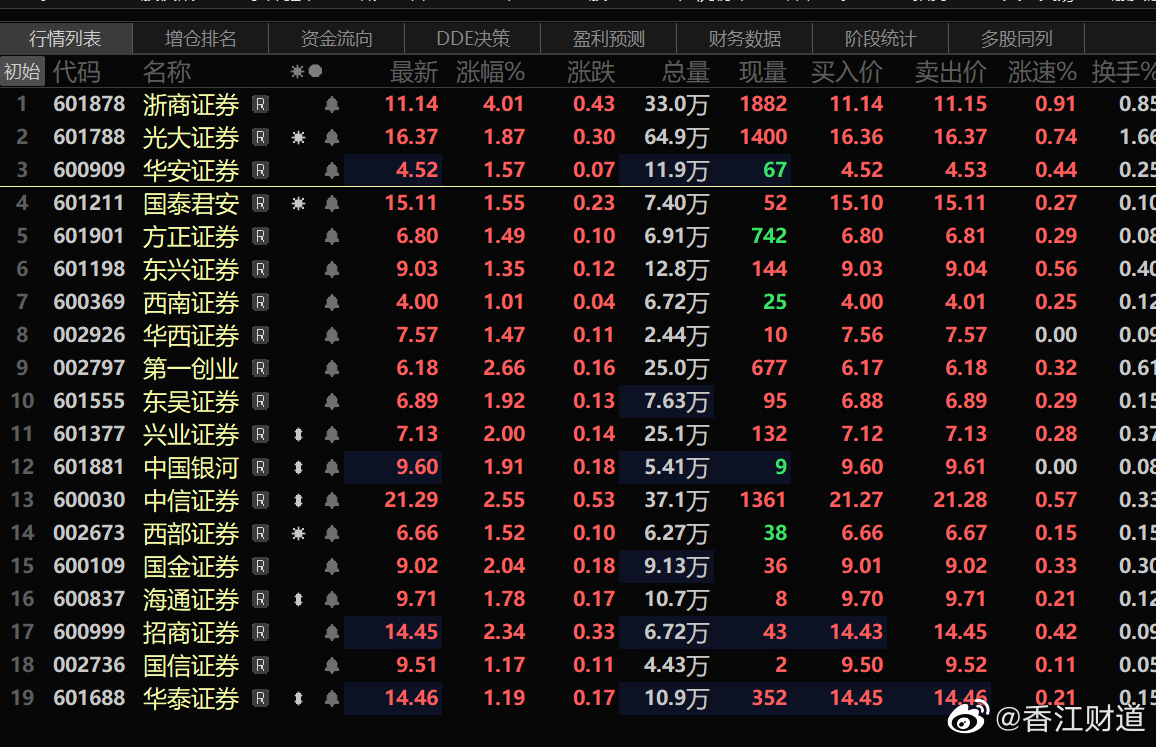Image resolution: width=1156 pixels, height=747 pixels.
Task: Select stock name 海通证券
Action: (191, 600)
